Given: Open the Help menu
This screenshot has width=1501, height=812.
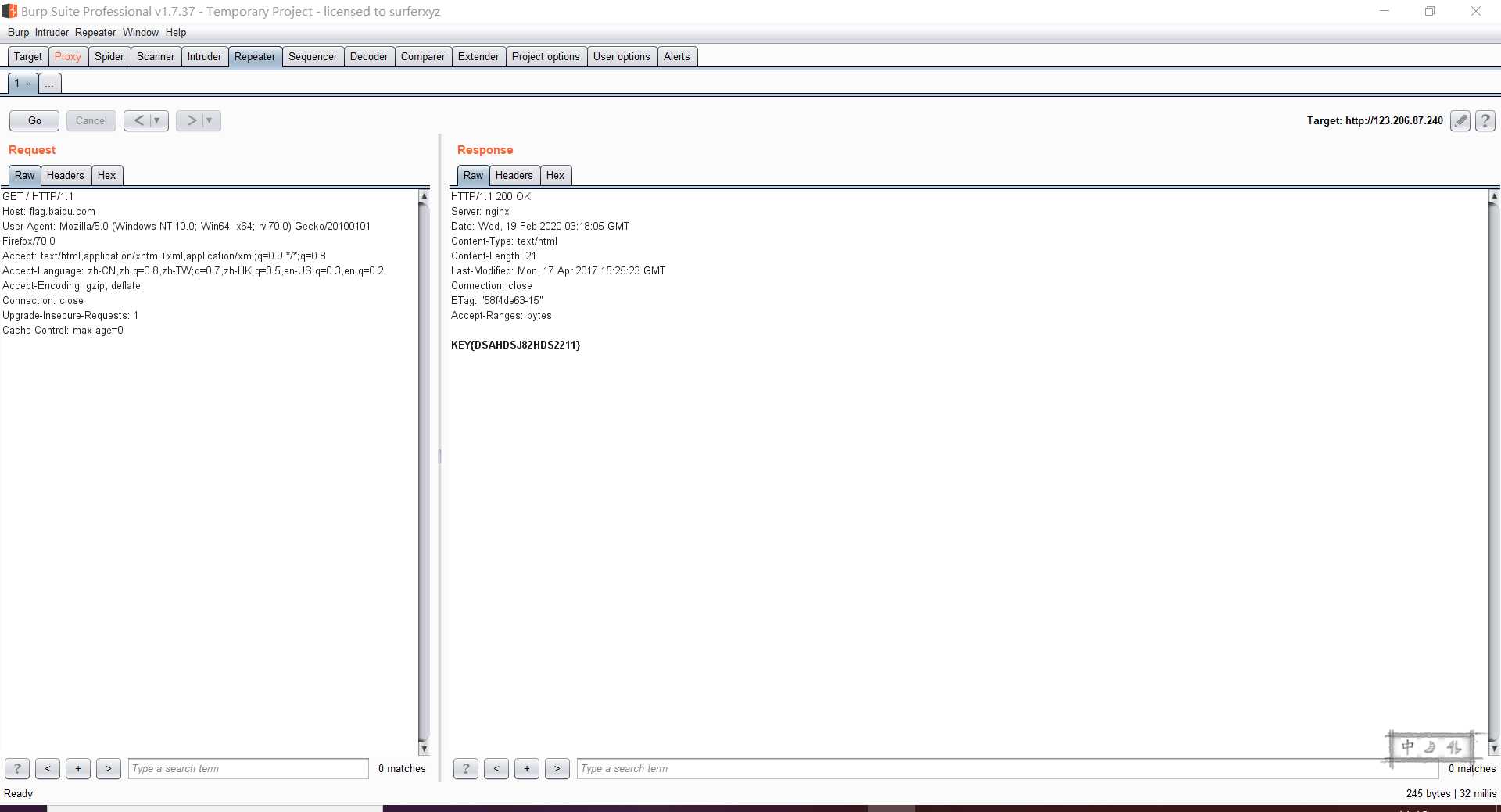Looking at the screenshot, I should pos(176,33).
